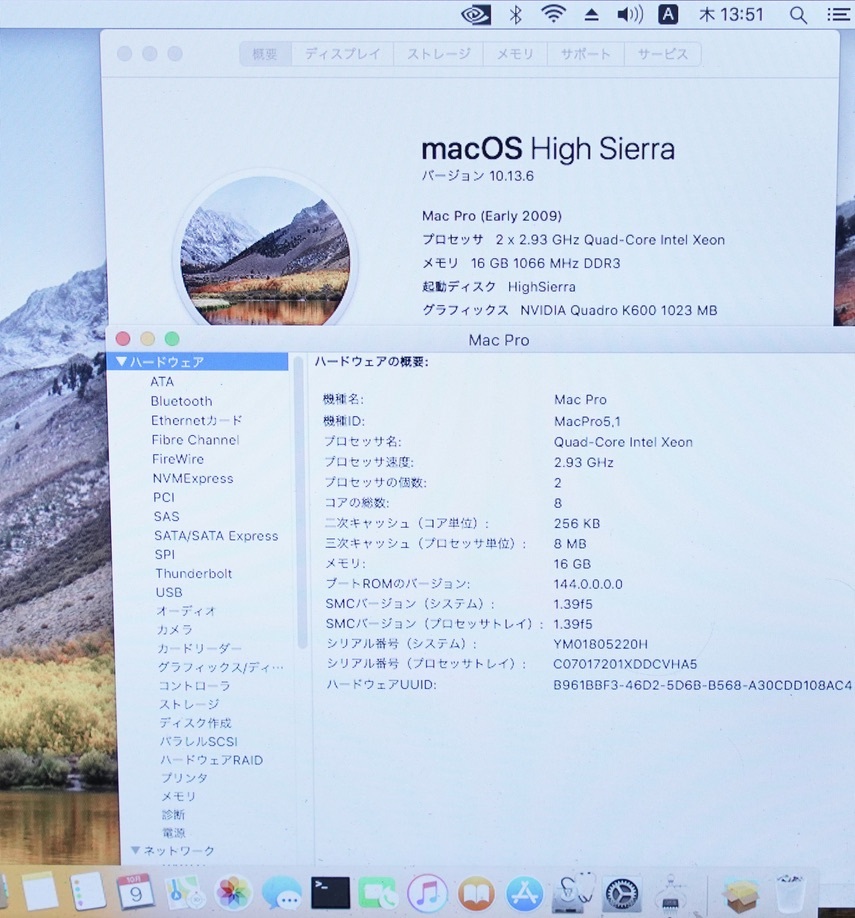Select ハードウェアRAID in the sidebar
This screenshot has width=855, height=918.
pyautogui.click(x=212, y=760)
